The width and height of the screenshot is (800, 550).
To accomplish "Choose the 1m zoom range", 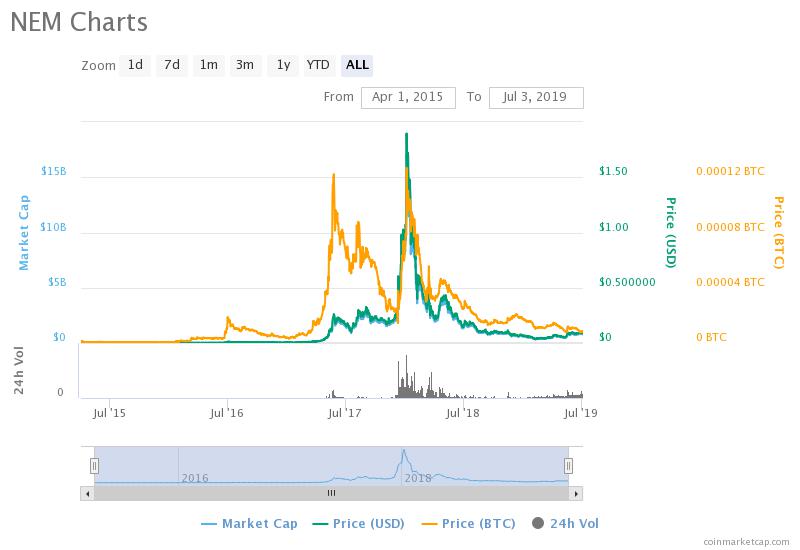I will [x=209, y=65].
